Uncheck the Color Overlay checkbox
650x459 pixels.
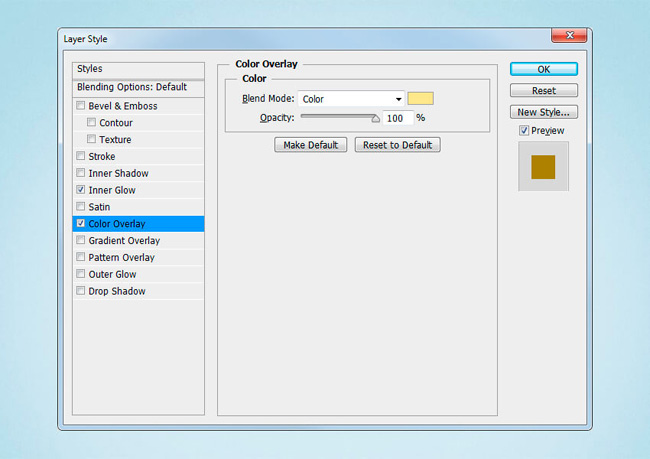click(x=81, y=223)
